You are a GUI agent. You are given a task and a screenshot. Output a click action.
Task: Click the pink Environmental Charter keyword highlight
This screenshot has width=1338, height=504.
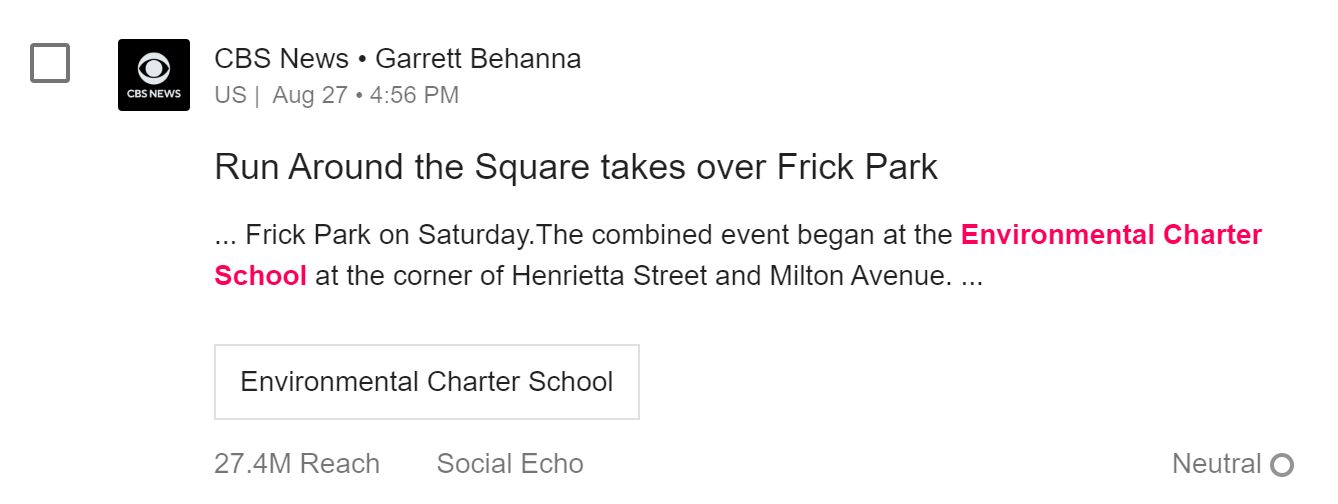[x=1111, y=235]
